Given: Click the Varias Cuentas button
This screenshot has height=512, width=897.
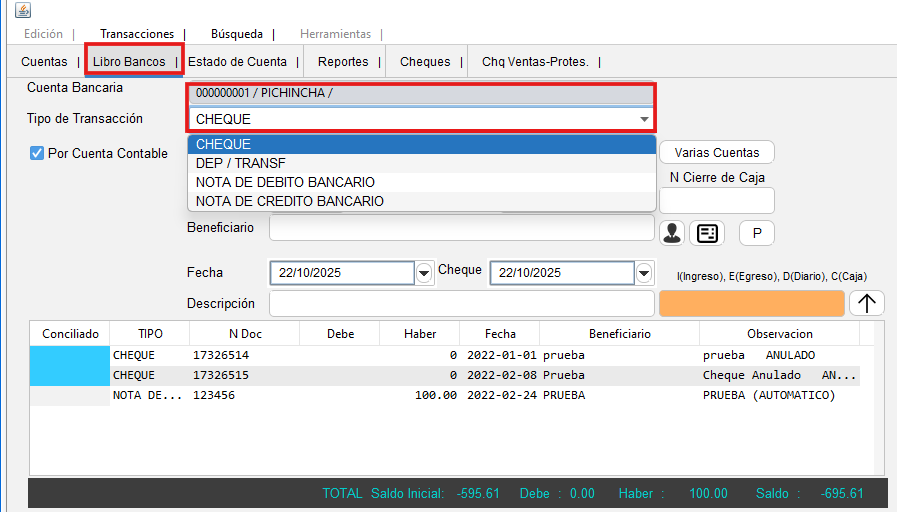Looking at the screenshot, I should tap(716, 153).
